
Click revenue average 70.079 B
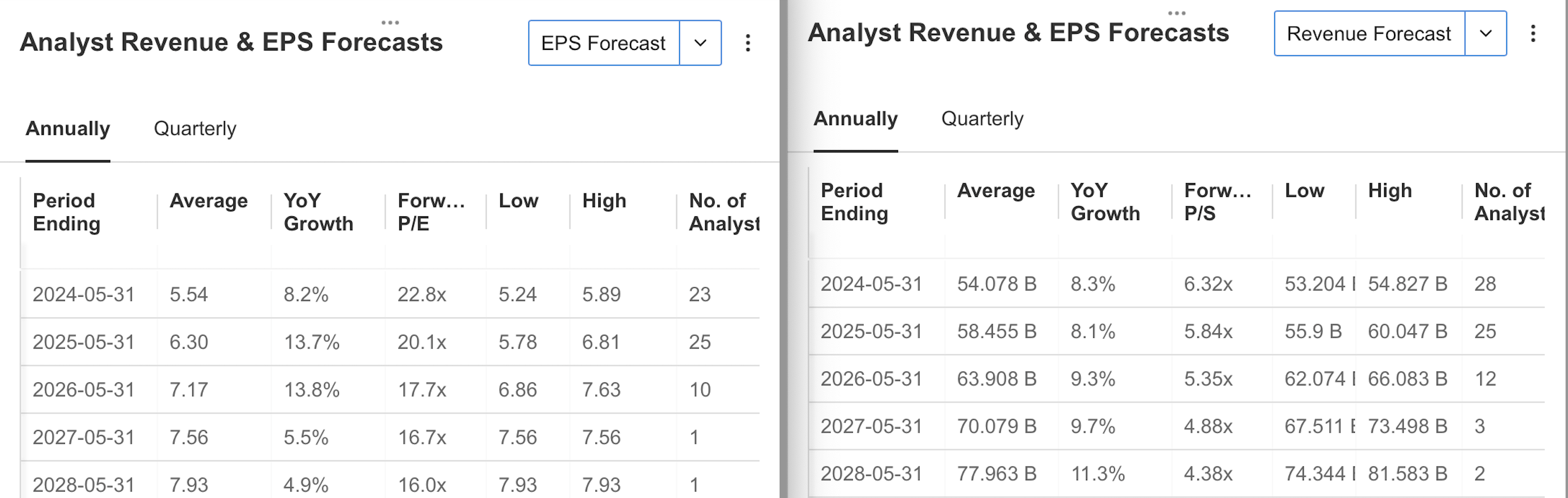pyautogui.click(x=997, y=426)
